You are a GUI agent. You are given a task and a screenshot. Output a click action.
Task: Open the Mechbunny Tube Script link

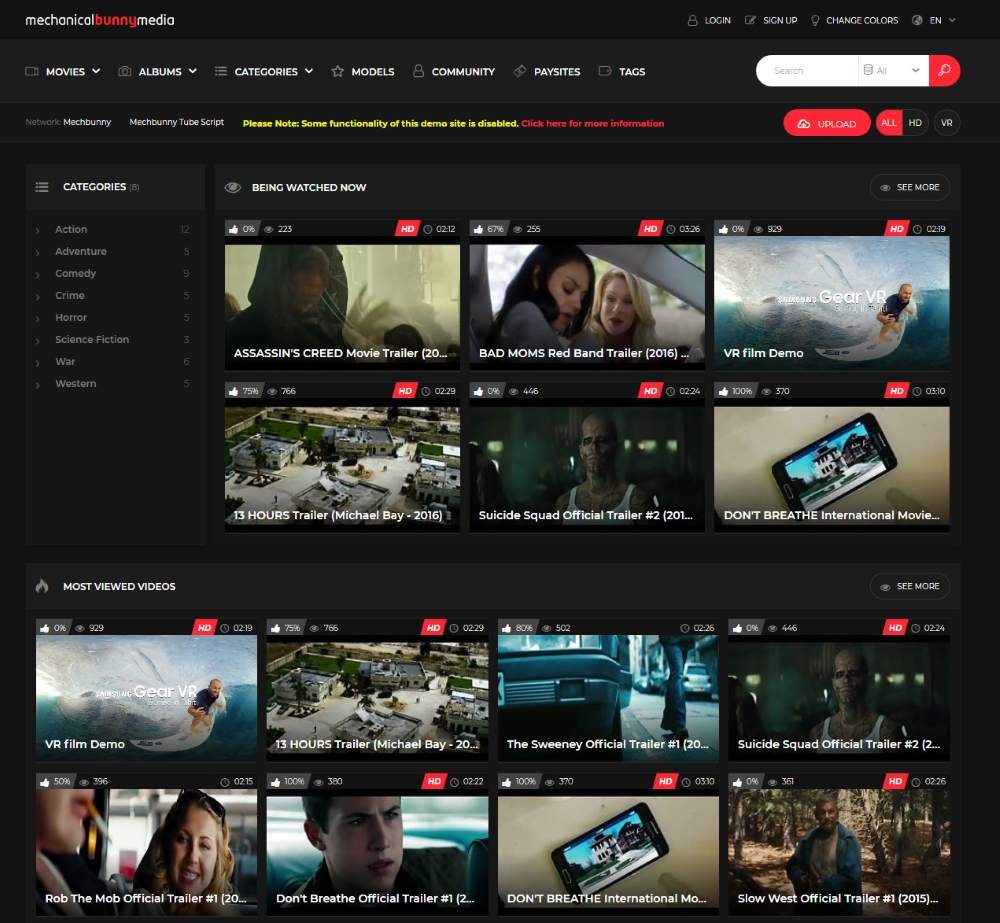pyautogui.click(x=177, y=122)
